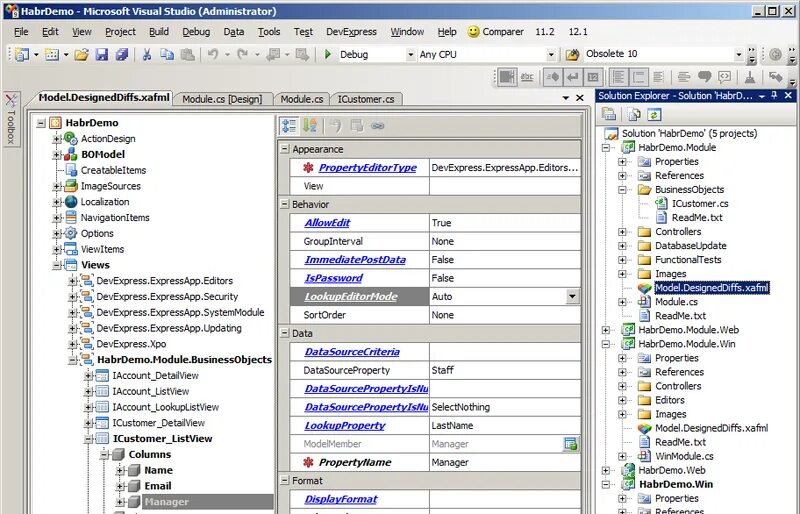Click the Redo arrow icon in the main toolbar
Screen dimensions: 800x514
pyautogui.click(x=242, y=54)
